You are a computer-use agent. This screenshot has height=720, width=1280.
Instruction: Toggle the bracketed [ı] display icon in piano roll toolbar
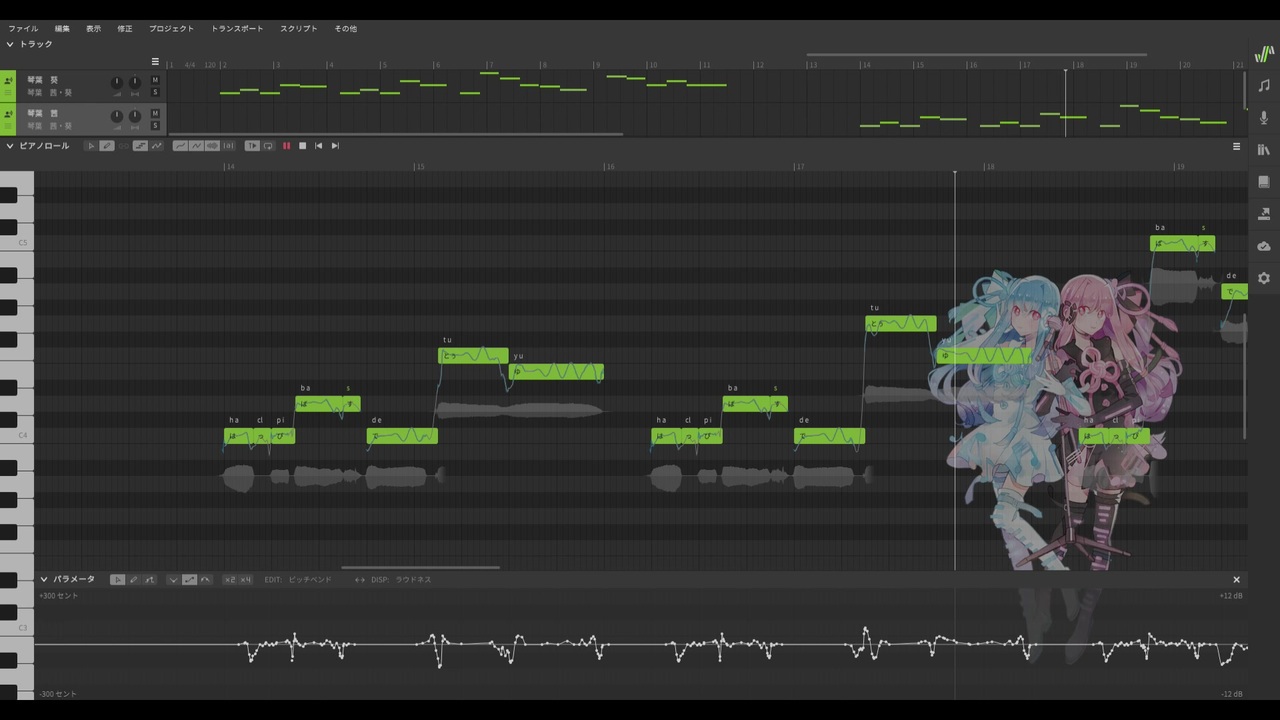[229, 146]
